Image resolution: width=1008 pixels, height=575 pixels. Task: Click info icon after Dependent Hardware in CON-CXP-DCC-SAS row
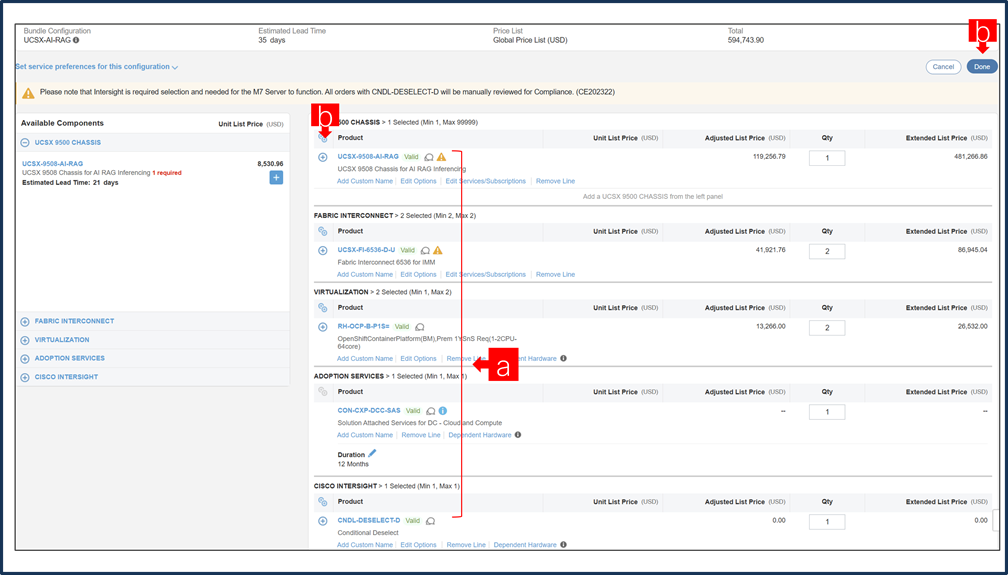tap(518, 435)
